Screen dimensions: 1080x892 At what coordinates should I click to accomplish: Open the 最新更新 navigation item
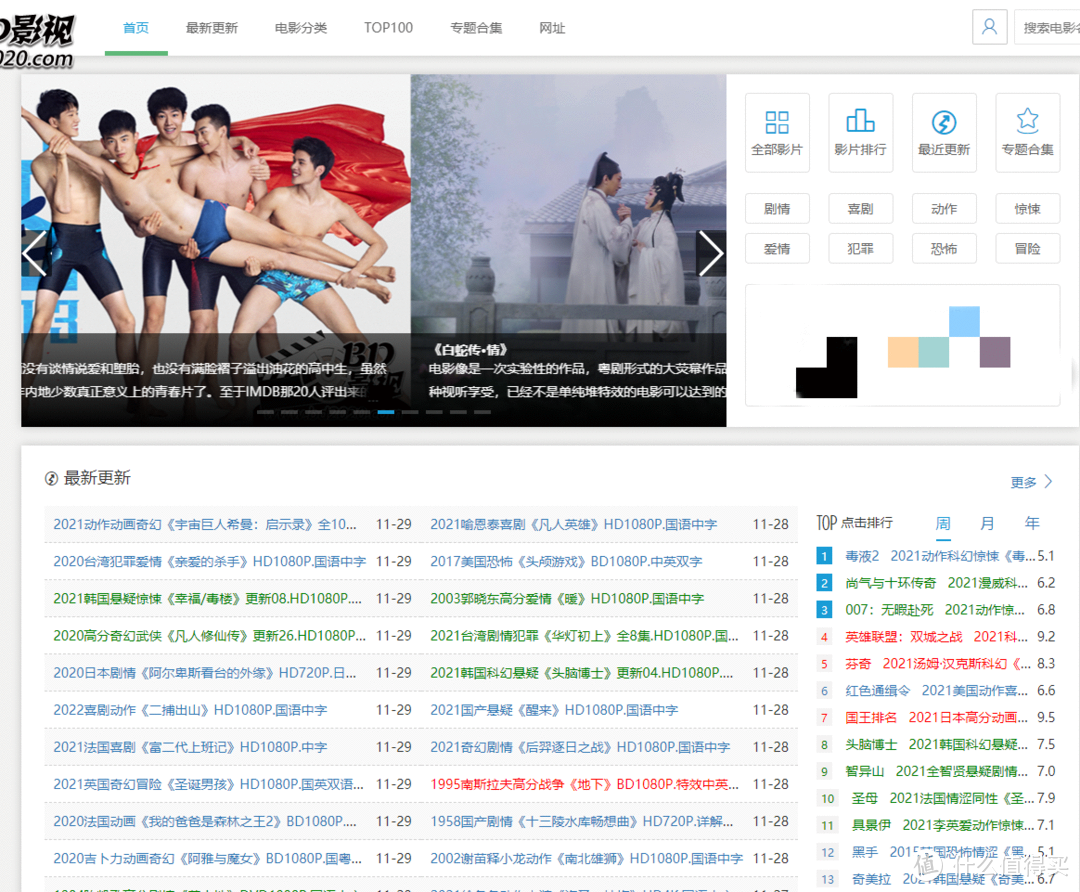tap(212, 28)
